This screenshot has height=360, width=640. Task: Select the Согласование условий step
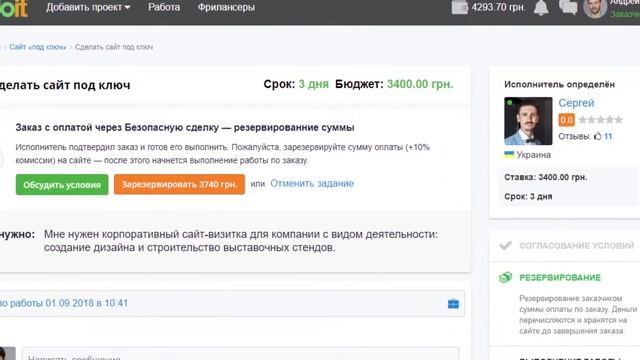(576, 245)
